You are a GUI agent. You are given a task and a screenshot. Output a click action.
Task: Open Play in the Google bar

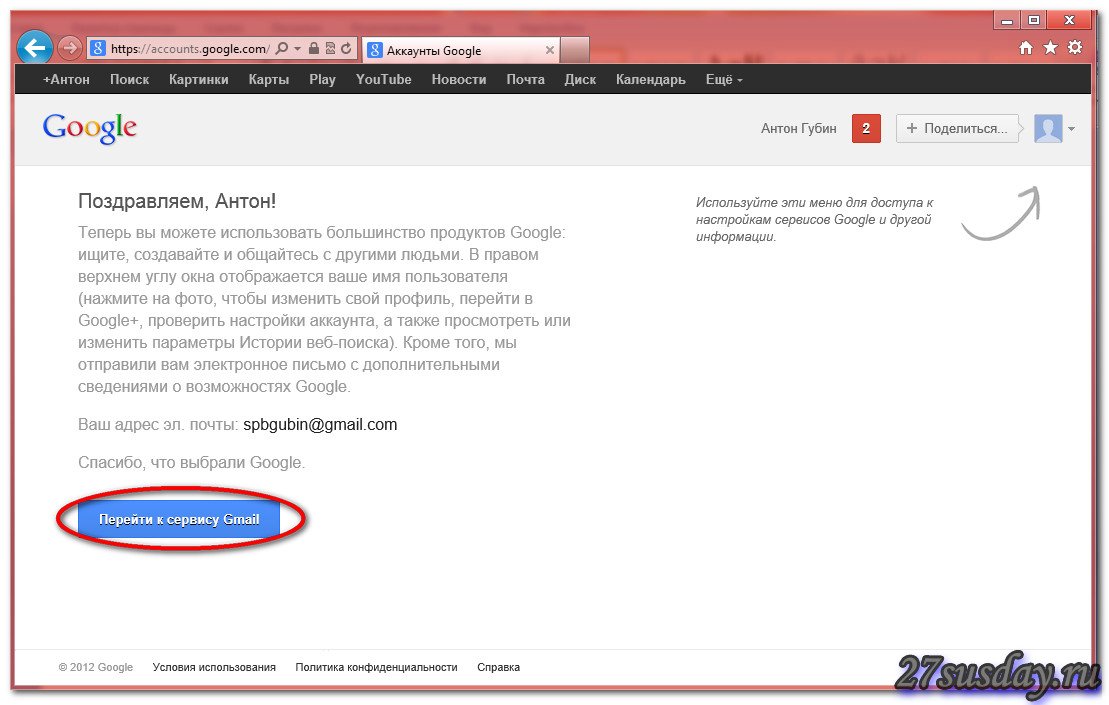[x=323, y=80]
